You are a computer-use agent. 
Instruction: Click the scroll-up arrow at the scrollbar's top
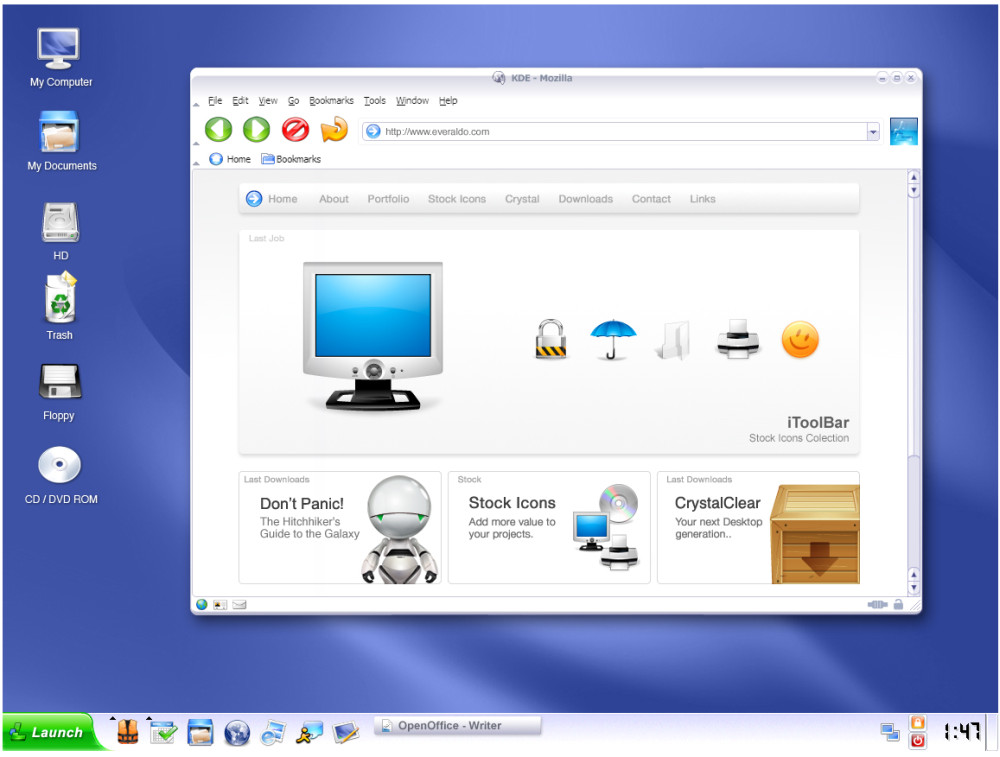[x=913, y=177]
